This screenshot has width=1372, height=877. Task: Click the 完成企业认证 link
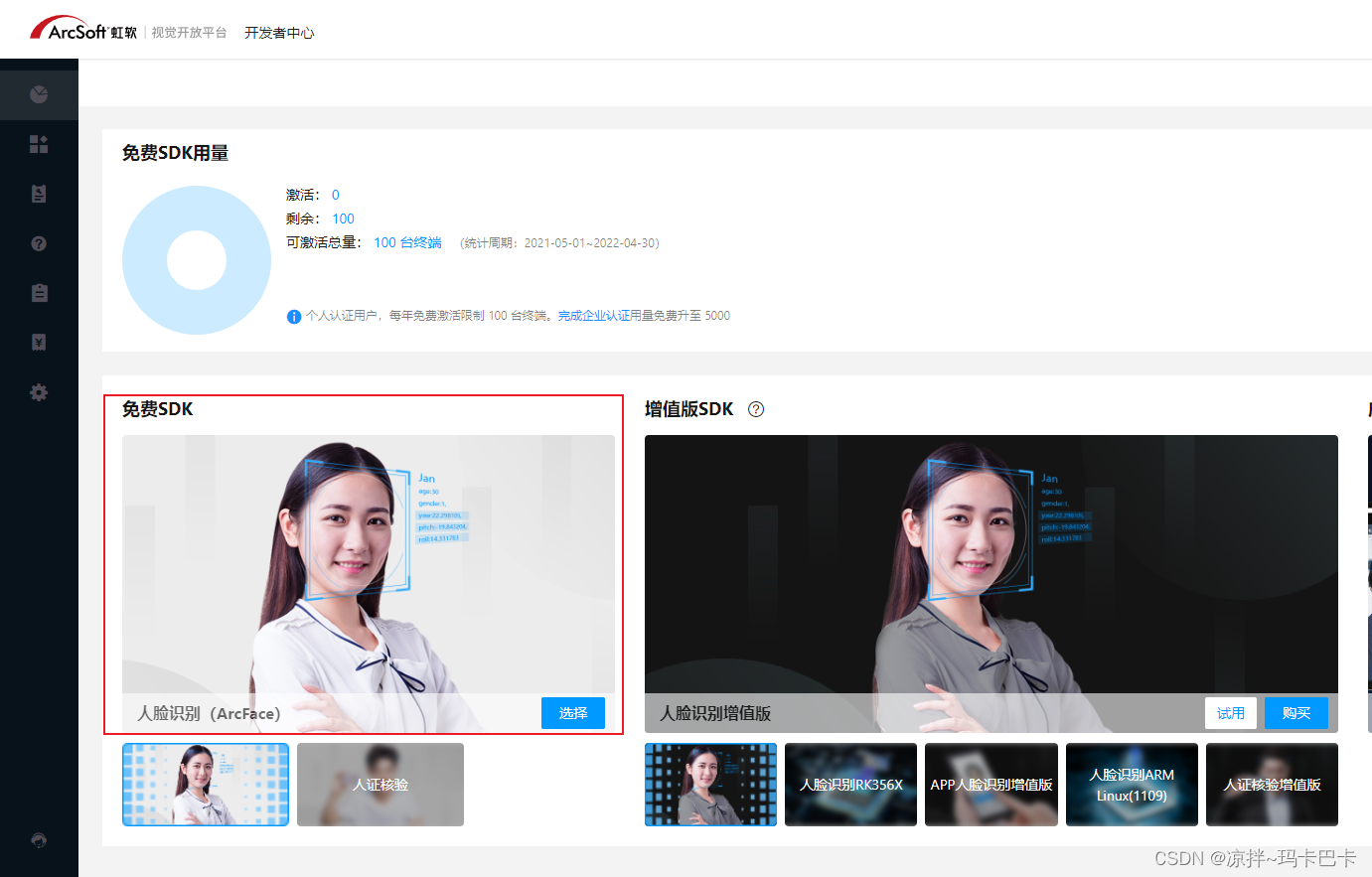coord(593,316)
